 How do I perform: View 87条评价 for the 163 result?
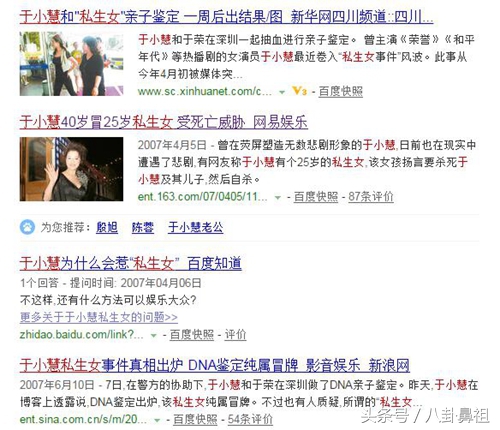coord(371,197)
